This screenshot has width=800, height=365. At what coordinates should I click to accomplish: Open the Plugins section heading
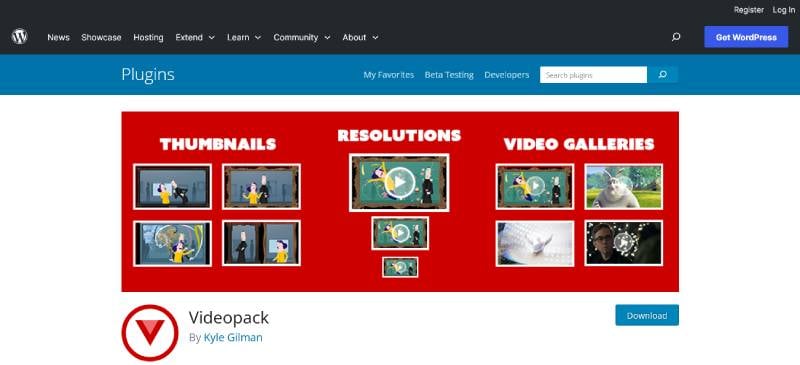tap(148, 75)
